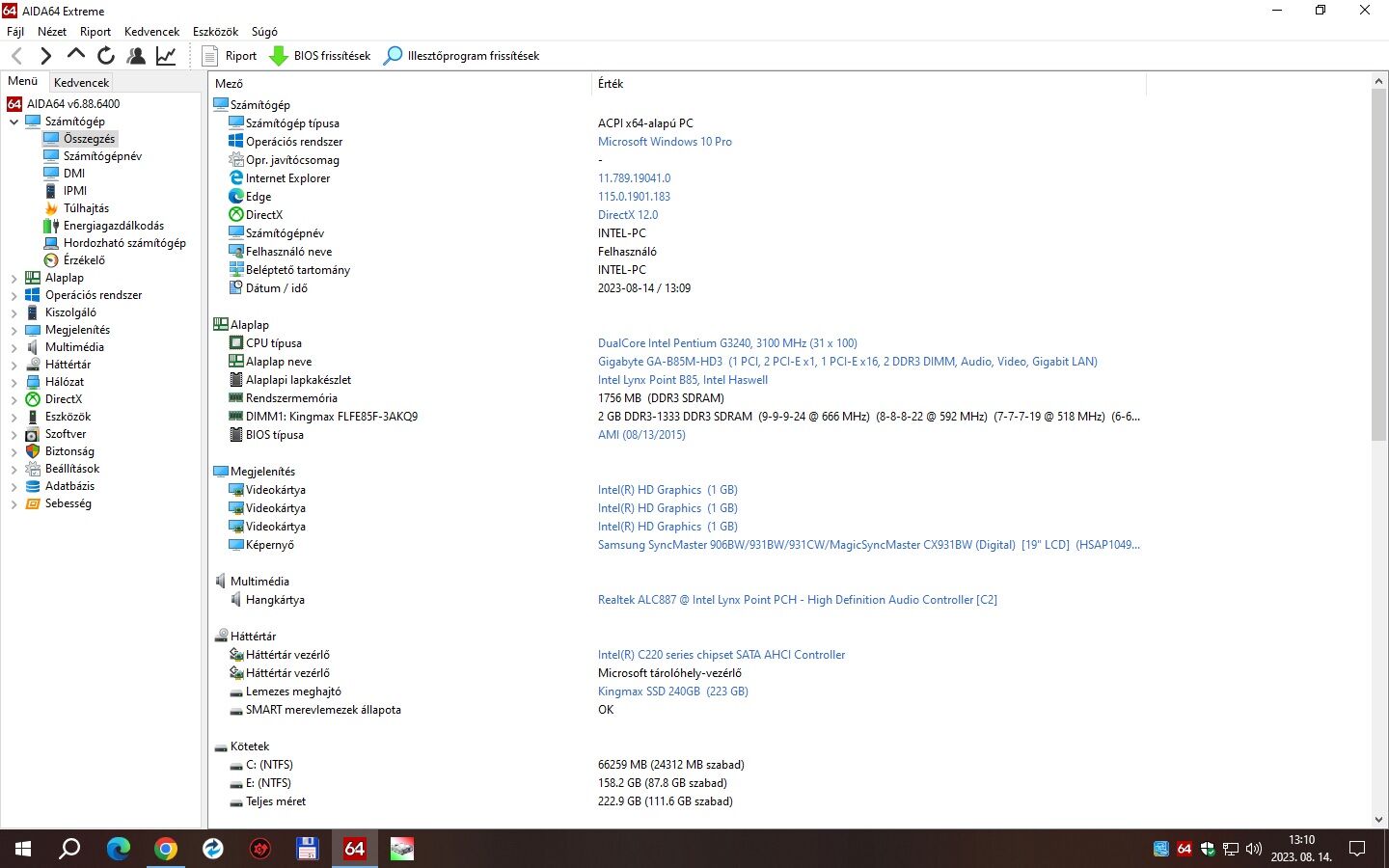Click the Forward navigation arrow
Image resolution: width=1389 pixels, height=868 pixels.
pyautogui.click(x=45, y=56)
